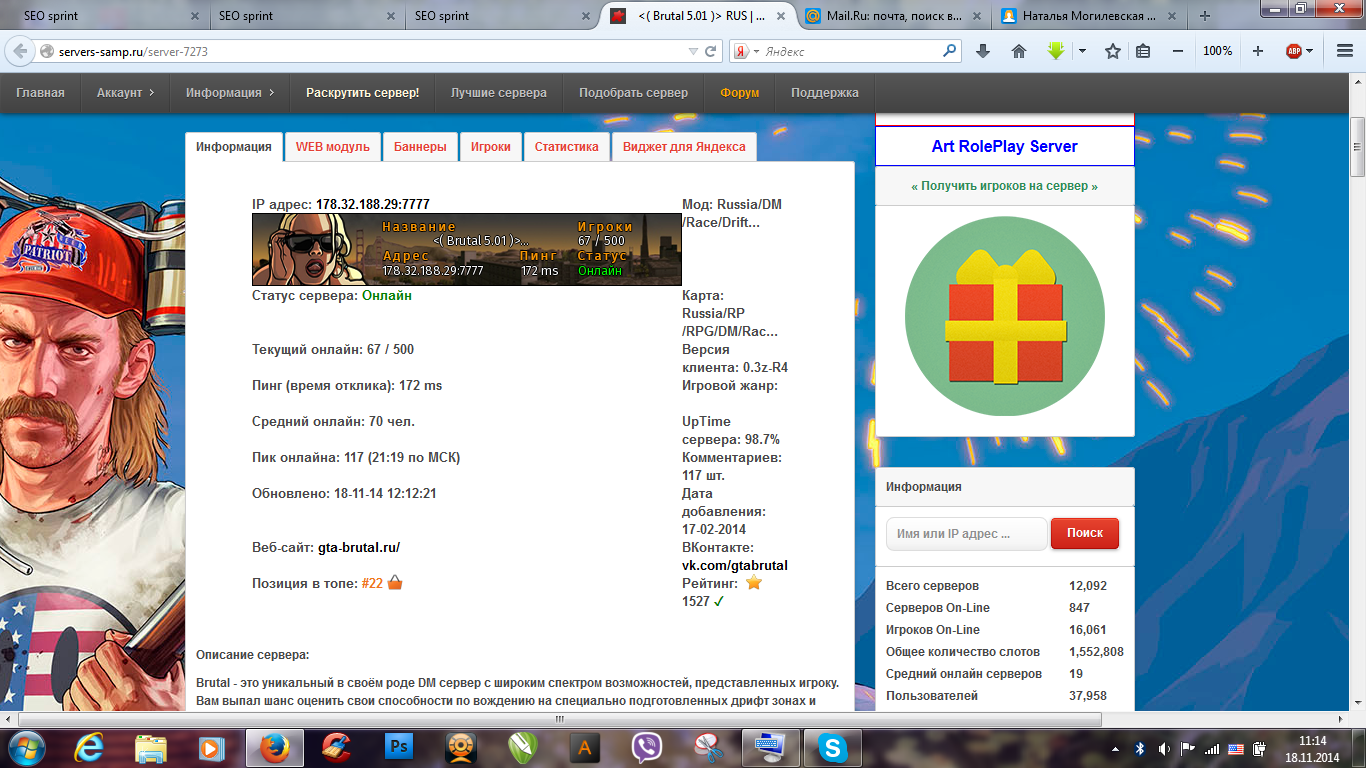
Task: Open Windows Explorer from the taskbar
Action: [x=151, y=748]
